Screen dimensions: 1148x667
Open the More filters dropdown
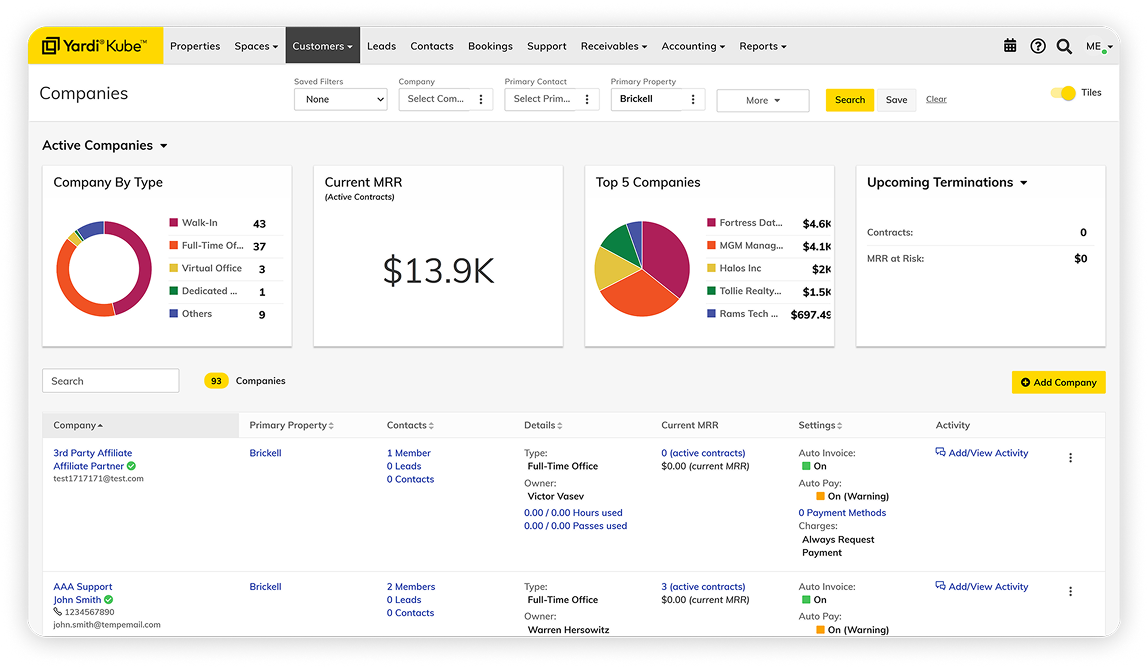click(762, 100)
